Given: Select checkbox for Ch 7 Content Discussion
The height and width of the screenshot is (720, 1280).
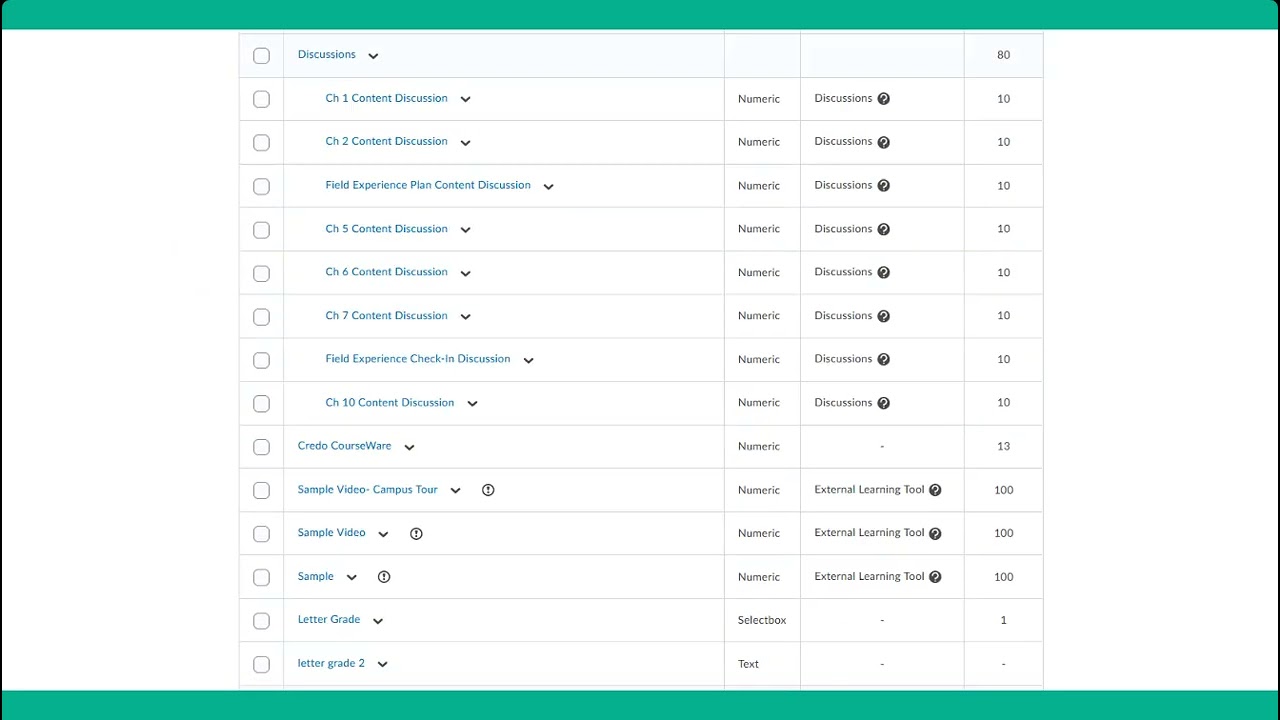Looking at the screenshot, I should pos(261,317).
